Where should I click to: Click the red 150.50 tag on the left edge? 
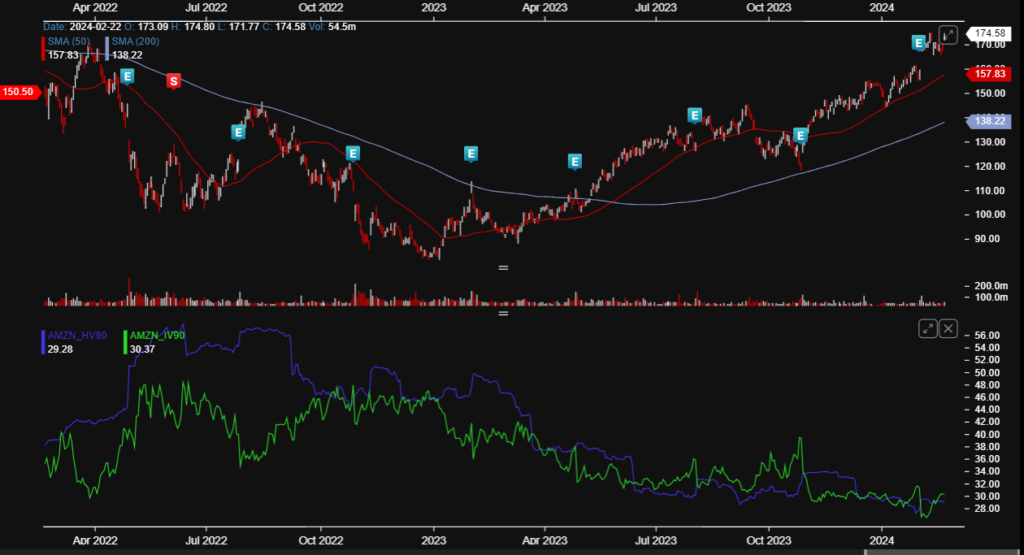click(20, 91)
